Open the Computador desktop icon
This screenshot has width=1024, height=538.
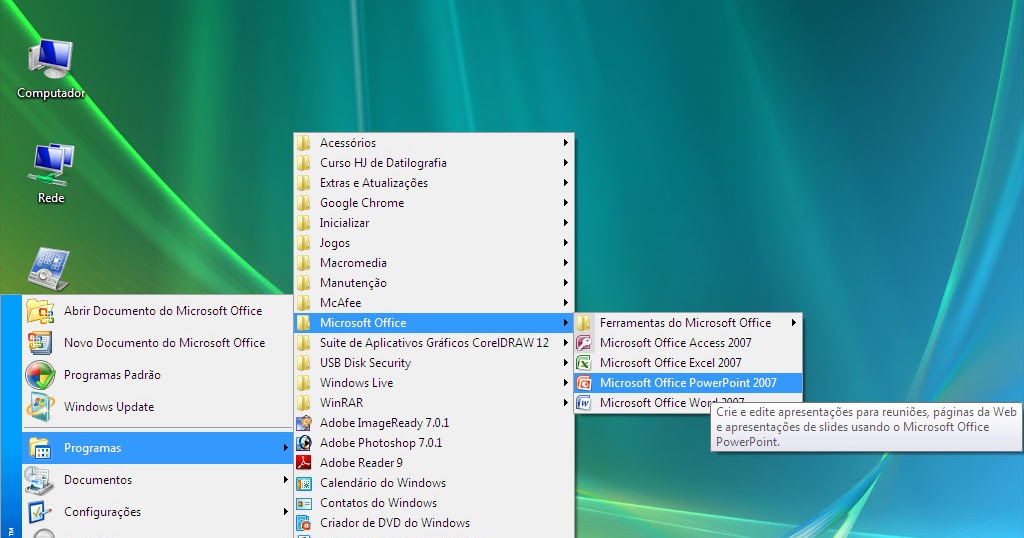pos(51,69)
